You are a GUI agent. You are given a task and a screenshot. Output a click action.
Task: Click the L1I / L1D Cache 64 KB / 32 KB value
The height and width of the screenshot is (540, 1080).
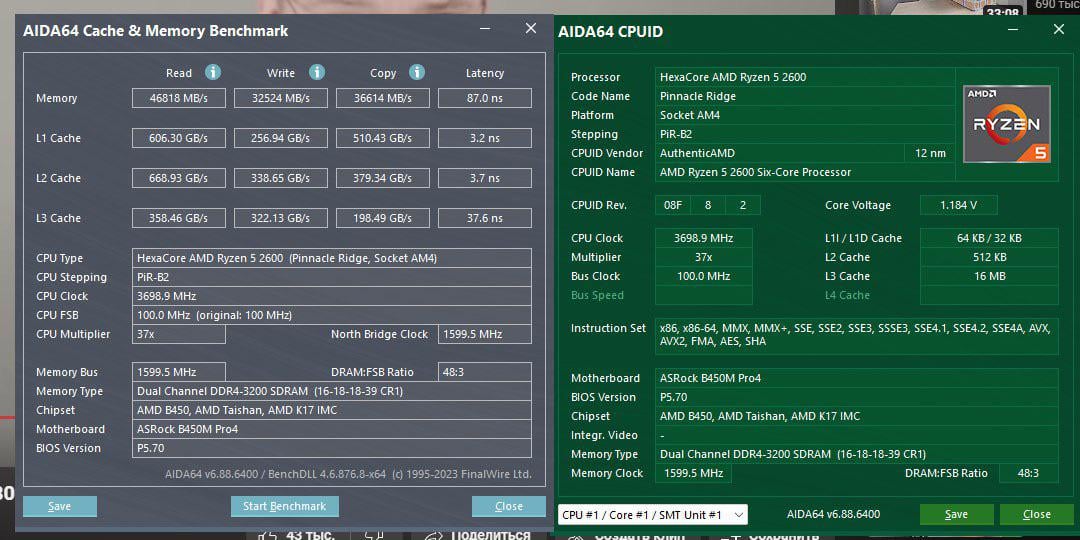coord(989,238)
